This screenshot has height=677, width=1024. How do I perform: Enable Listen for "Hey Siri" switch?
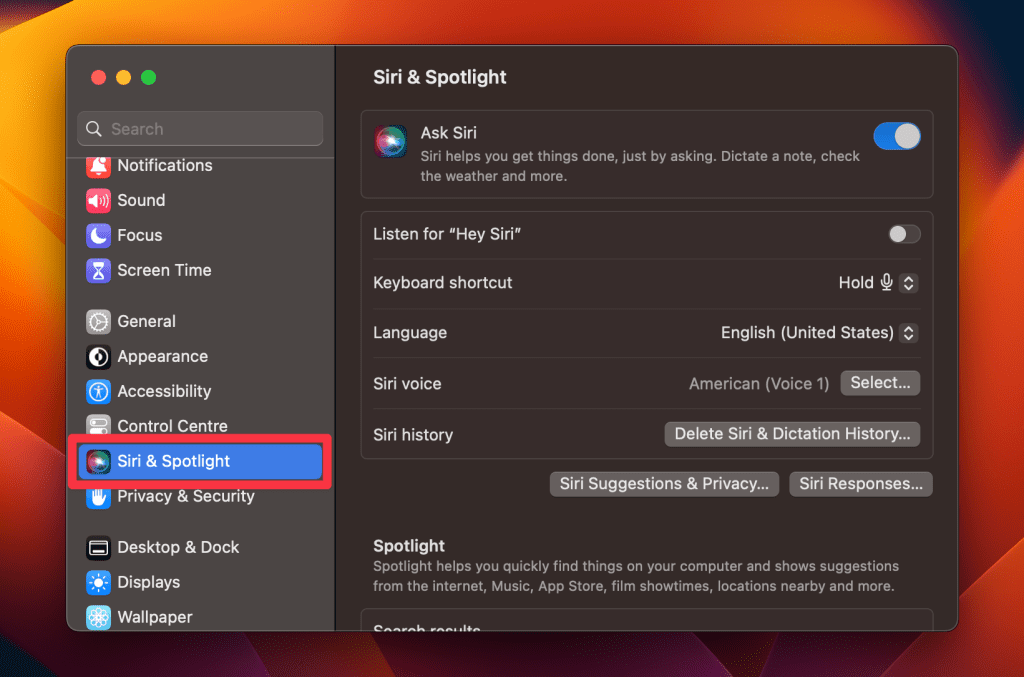point(904,234)
